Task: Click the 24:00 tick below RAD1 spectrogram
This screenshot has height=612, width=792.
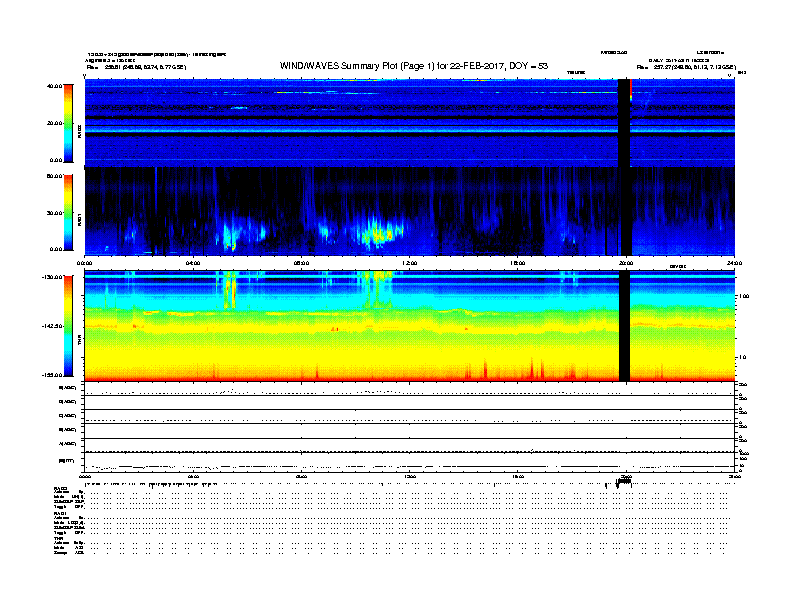Action: coord(734,263)
